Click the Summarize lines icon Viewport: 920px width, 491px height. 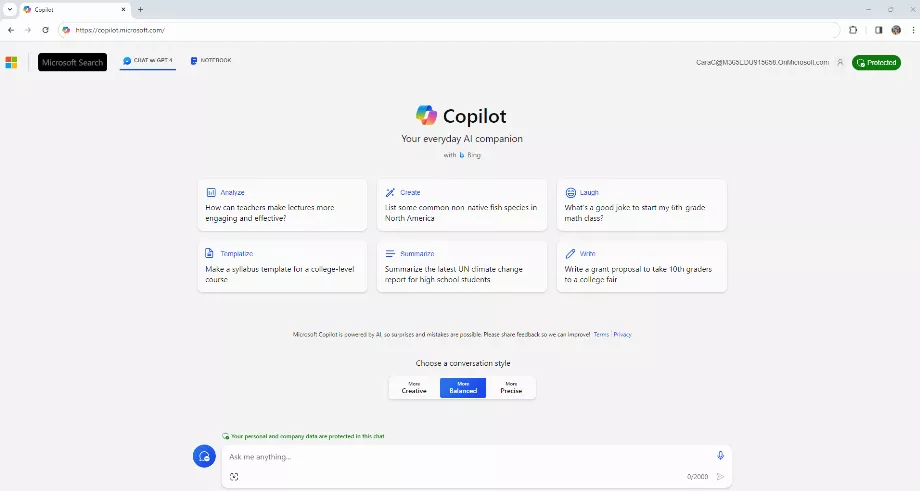[x=390, y=253]
